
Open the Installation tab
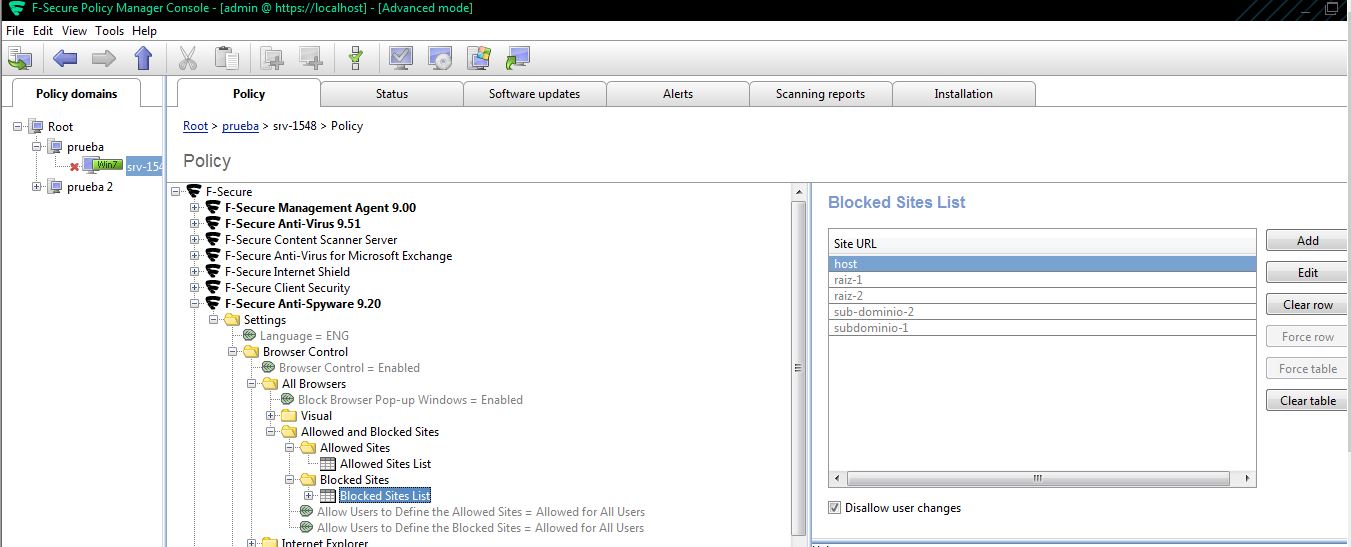click(964, 94)
